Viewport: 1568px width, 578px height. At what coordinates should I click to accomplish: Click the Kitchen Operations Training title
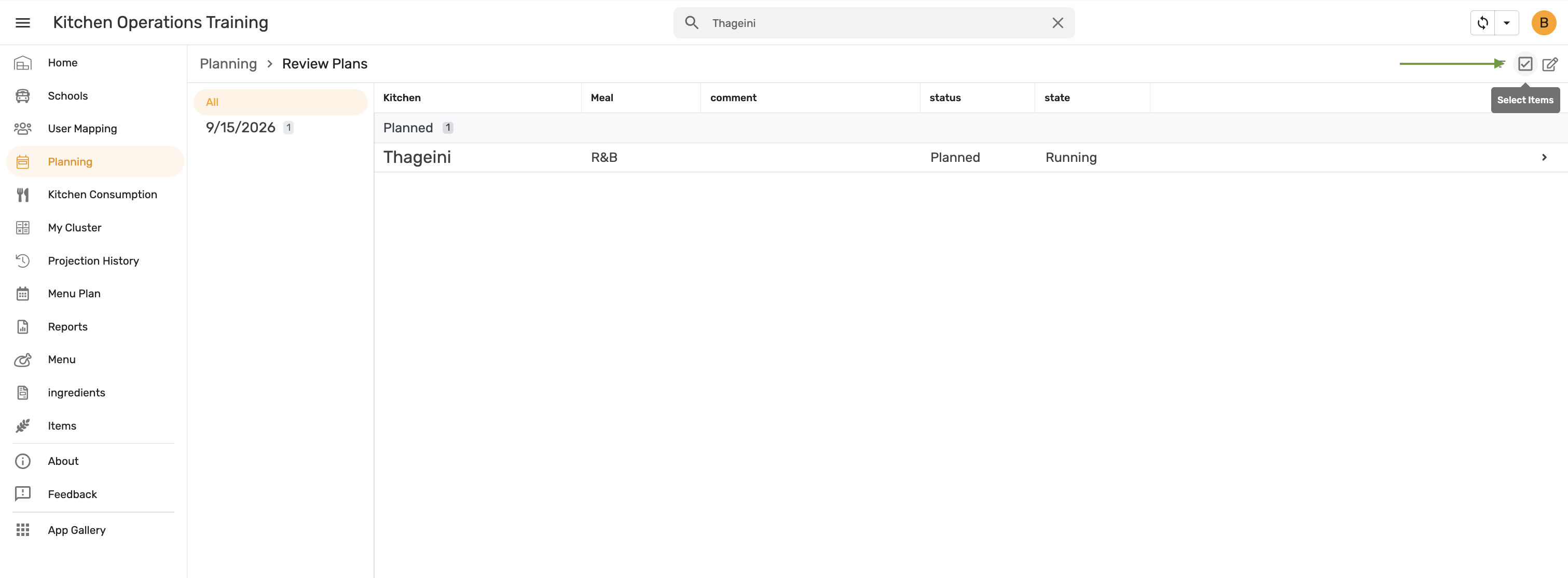161,22
